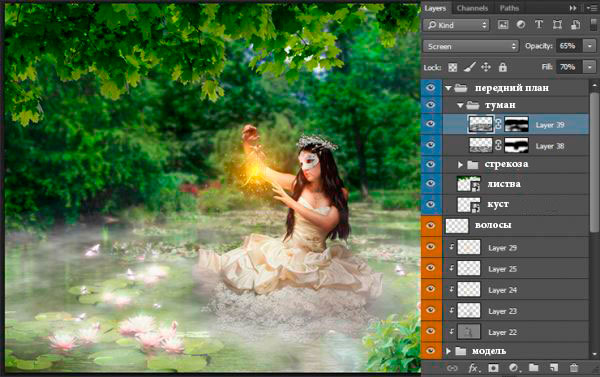
Task: Filter layers by shape layers icon
Action: tap(557, 25)
